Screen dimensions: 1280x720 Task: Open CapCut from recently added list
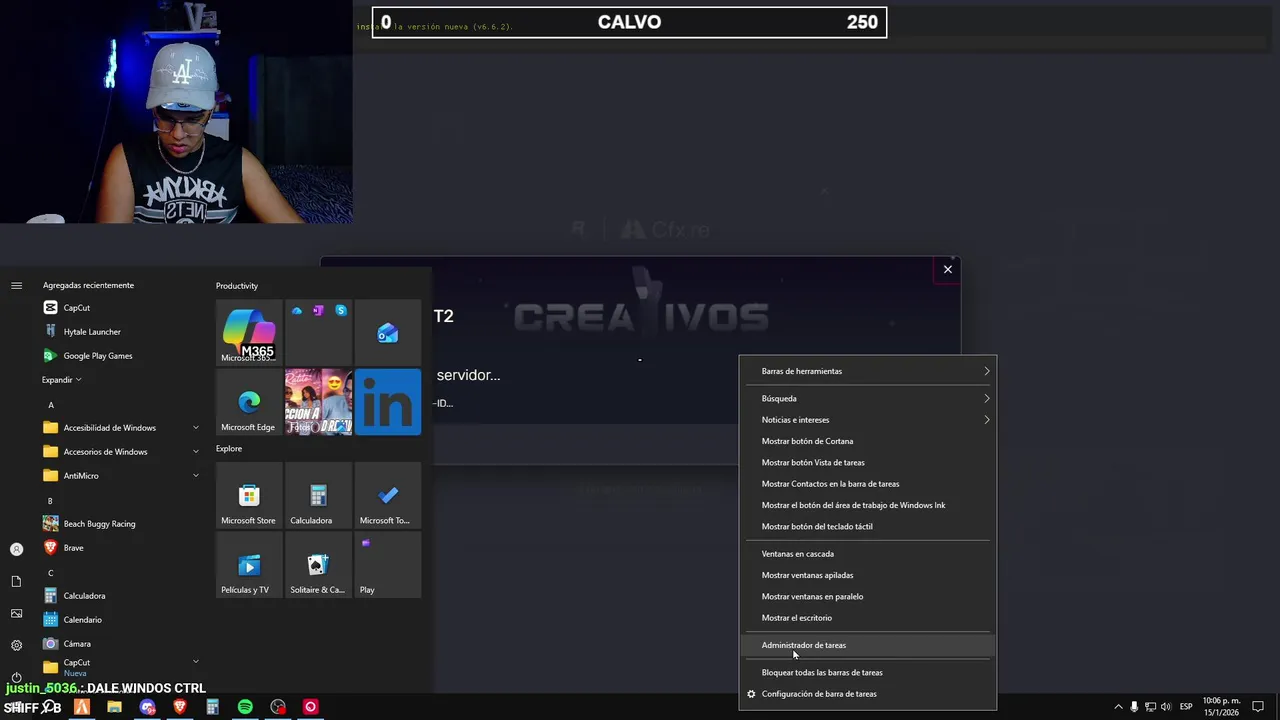coord(76,308)
